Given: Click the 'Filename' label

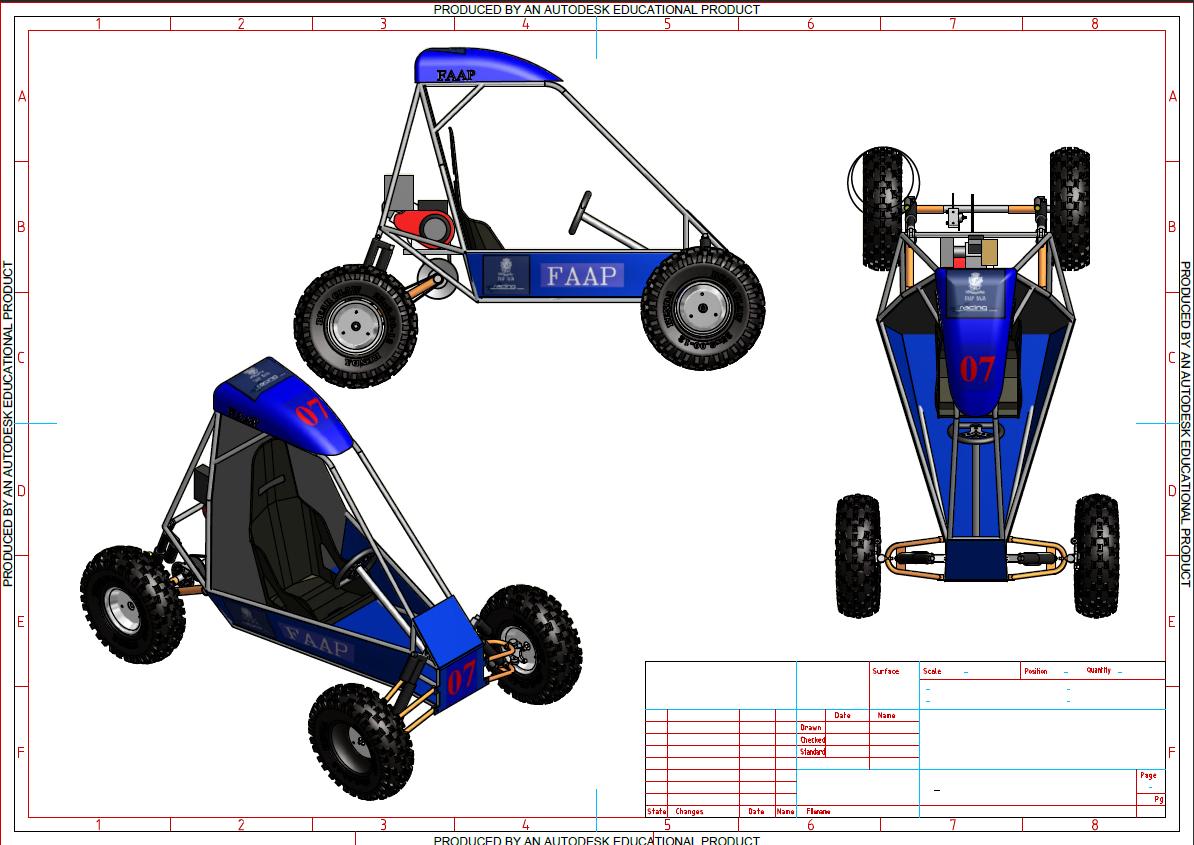Looking at the screenshot, I should click(819, 812).
